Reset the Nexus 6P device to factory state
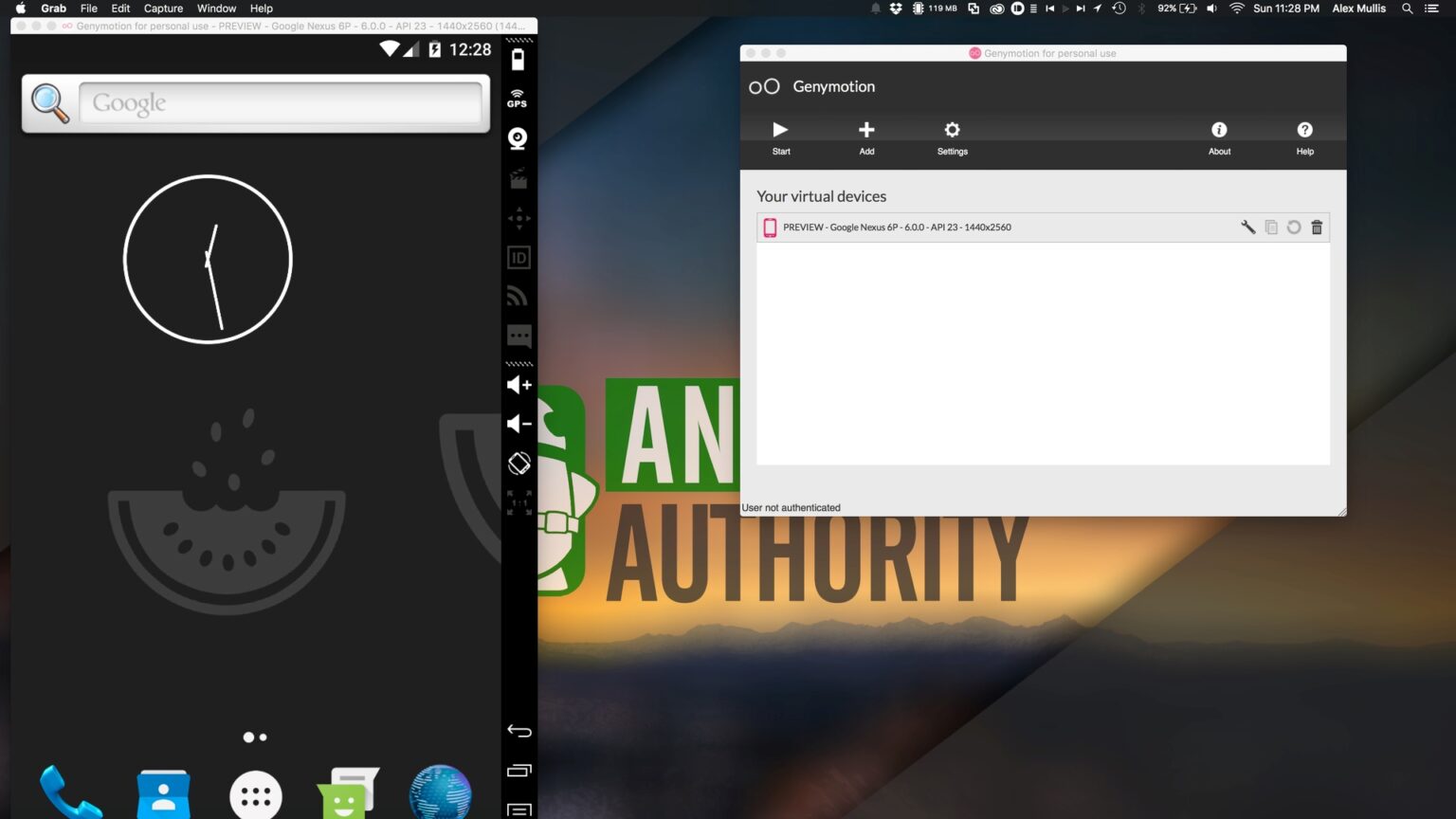 [x=1294, y=227]
